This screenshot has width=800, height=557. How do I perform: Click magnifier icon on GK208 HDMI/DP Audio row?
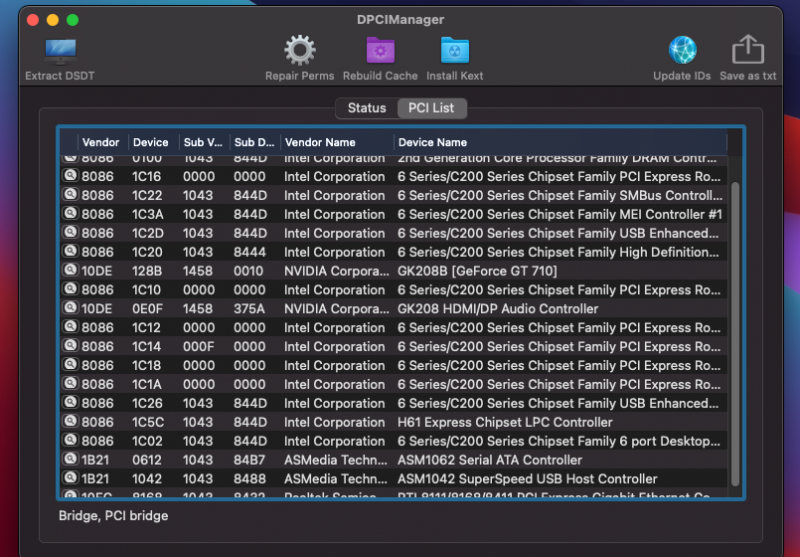point(70,308)
